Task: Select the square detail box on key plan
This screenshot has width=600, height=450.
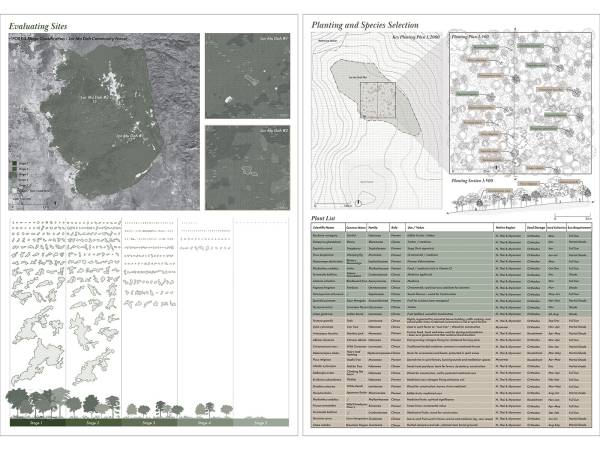Action: tap(378, 100)
